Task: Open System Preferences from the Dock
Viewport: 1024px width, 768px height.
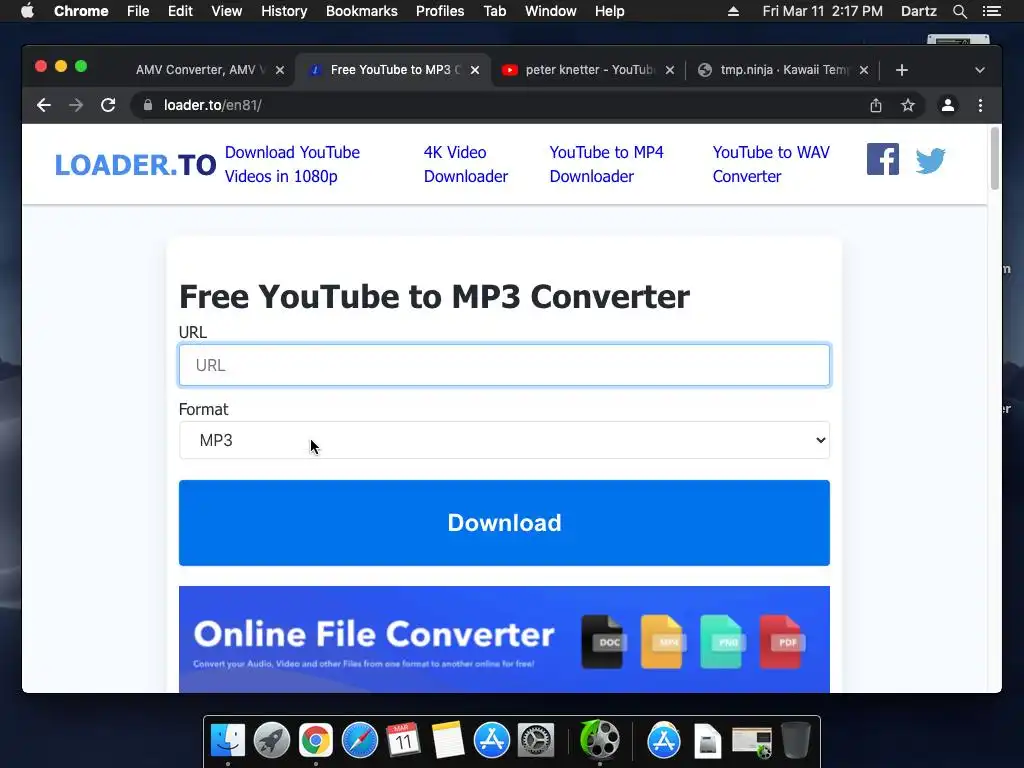Action: (536, 740)
